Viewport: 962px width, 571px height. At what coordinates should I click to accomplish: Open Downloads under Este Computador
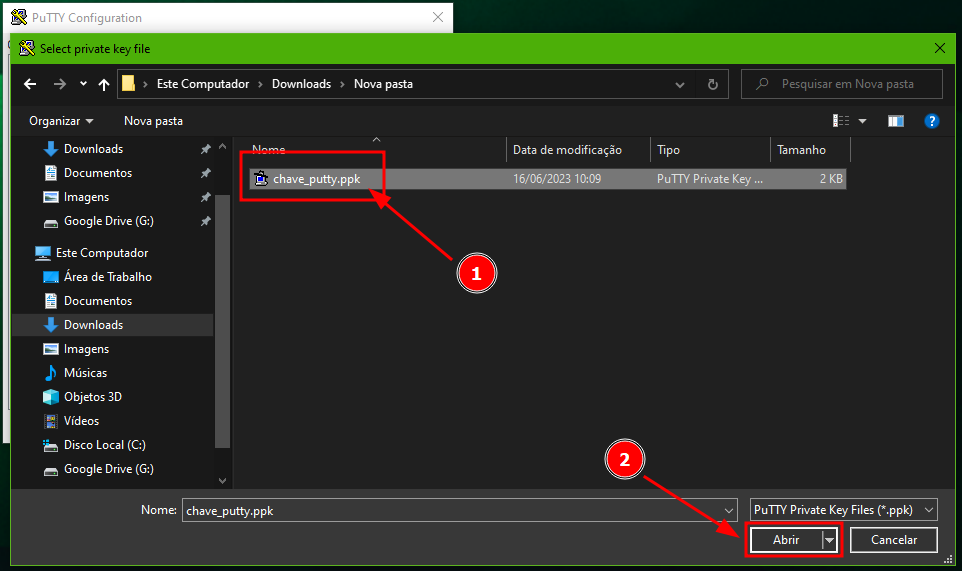(x=93, y=324)
